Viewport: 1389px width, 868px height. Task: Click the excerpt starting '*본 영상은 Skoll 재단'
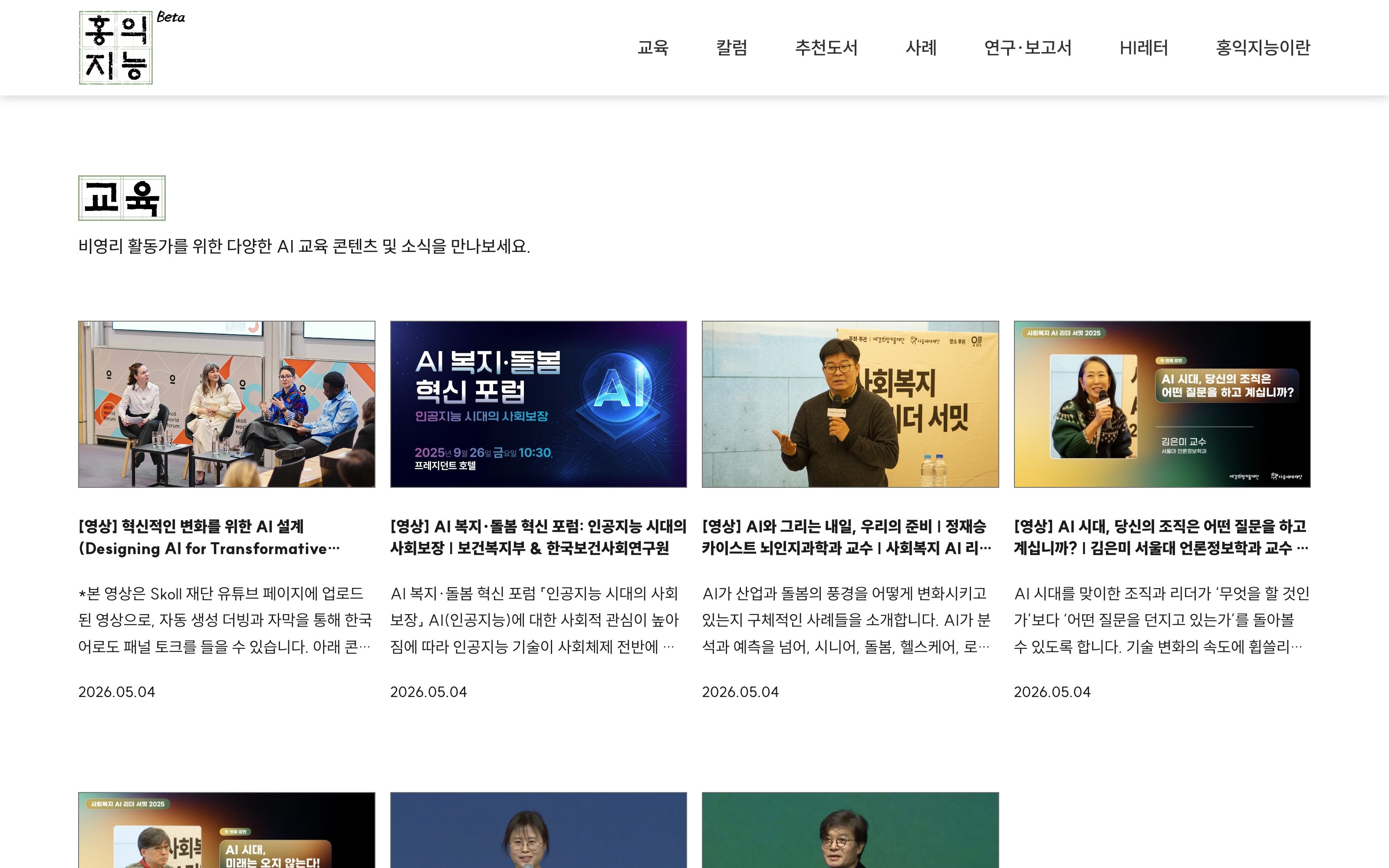click(225, 620)
